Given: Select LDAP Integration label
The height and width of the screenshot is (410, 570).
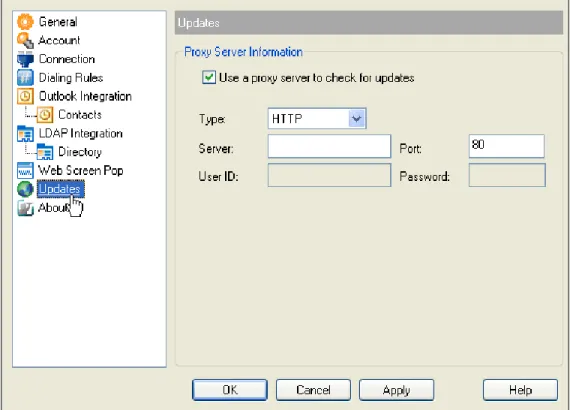Looking at the screenshot, I should (x=80, y=133).
